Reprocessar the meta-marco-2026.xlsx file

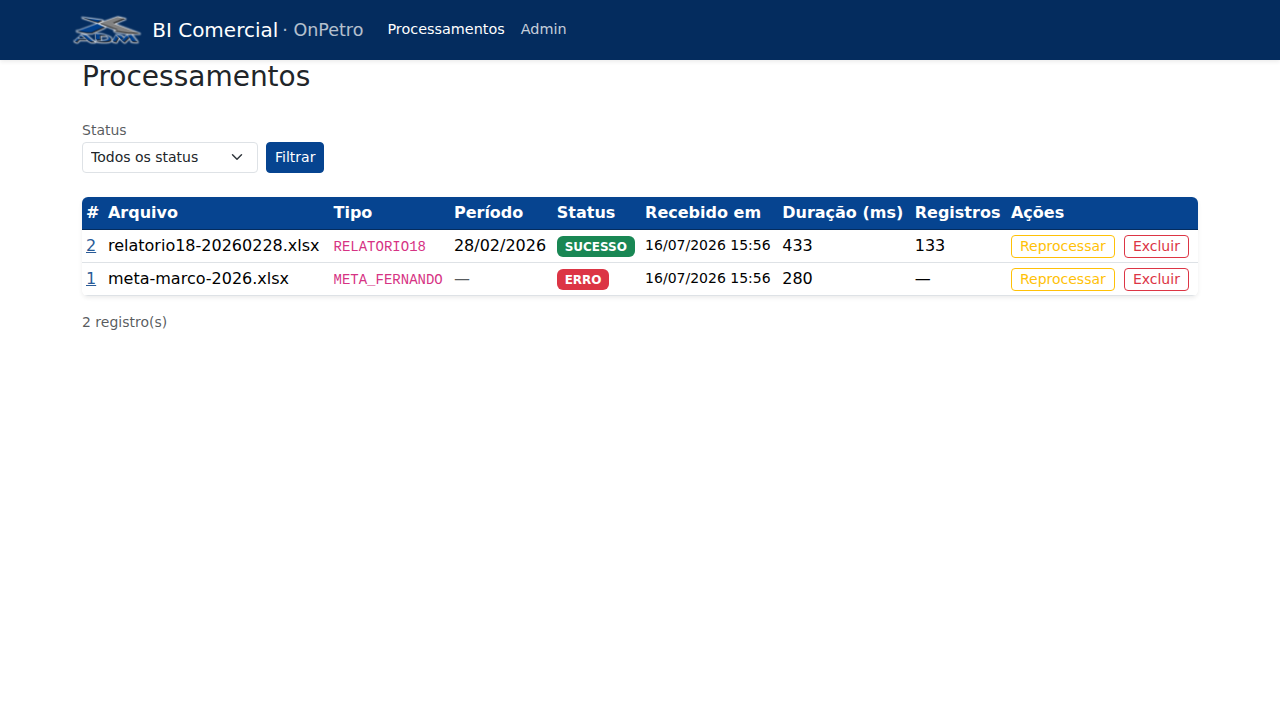pyautogui.click(x=1063, y=279)
